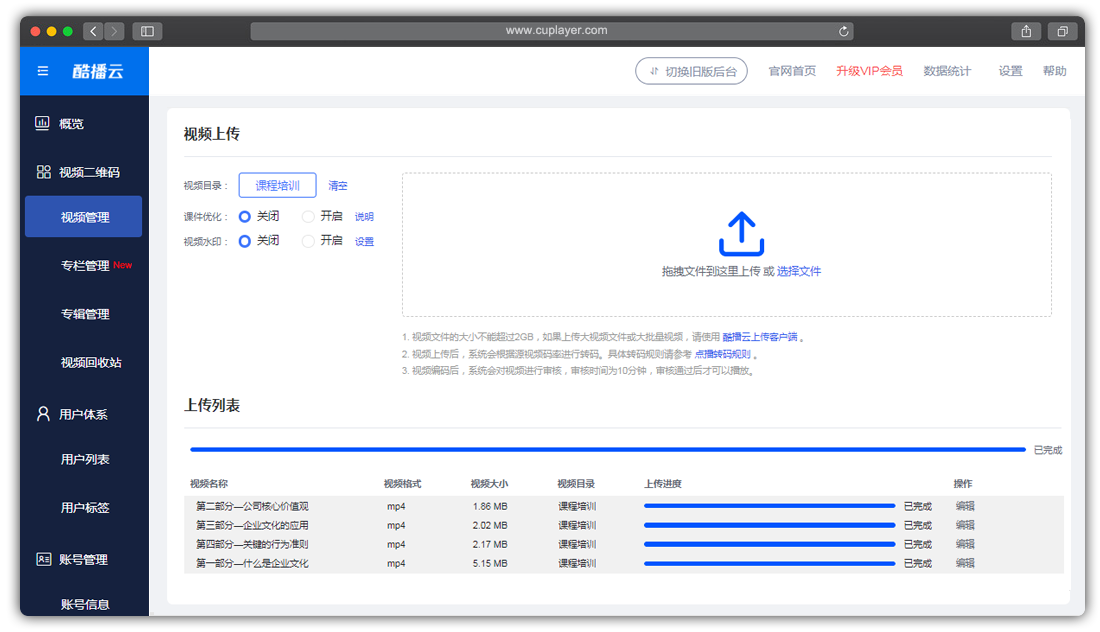Select 视频水印 关闭 radio button
The width and height of the screenshot is (1100, 632).
click(245, 241)
